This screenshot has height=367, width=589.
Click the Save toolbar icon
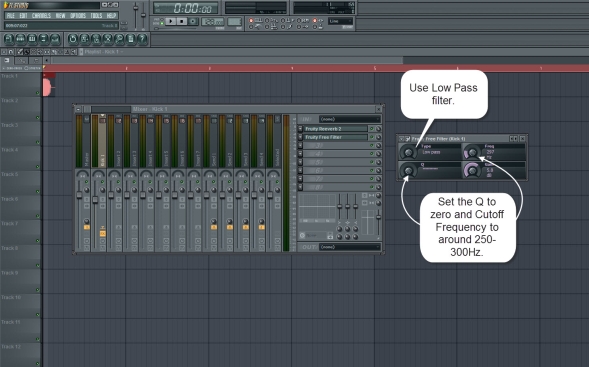coord(85,39)
